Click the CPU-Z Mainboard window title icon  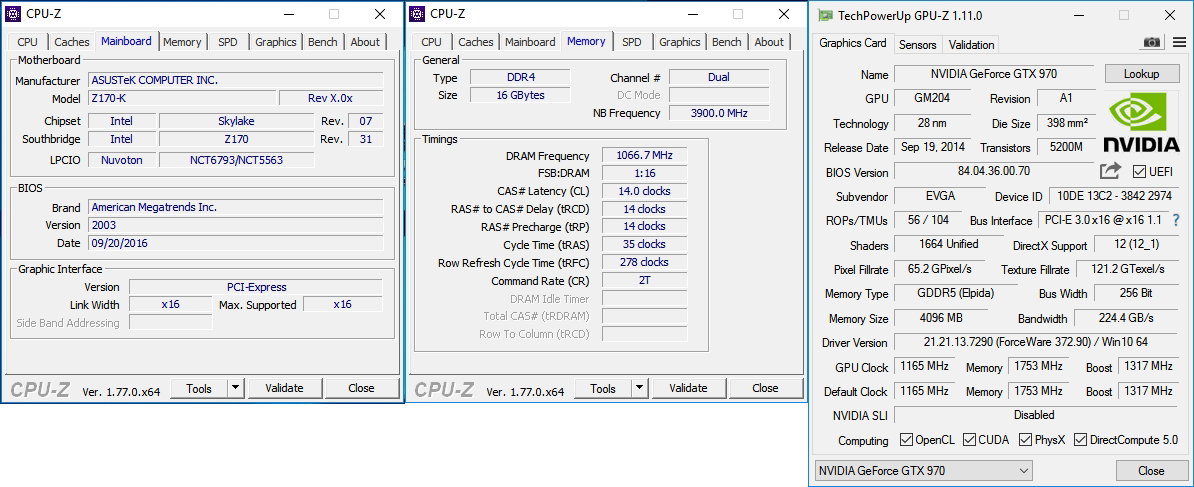(13, 13)
